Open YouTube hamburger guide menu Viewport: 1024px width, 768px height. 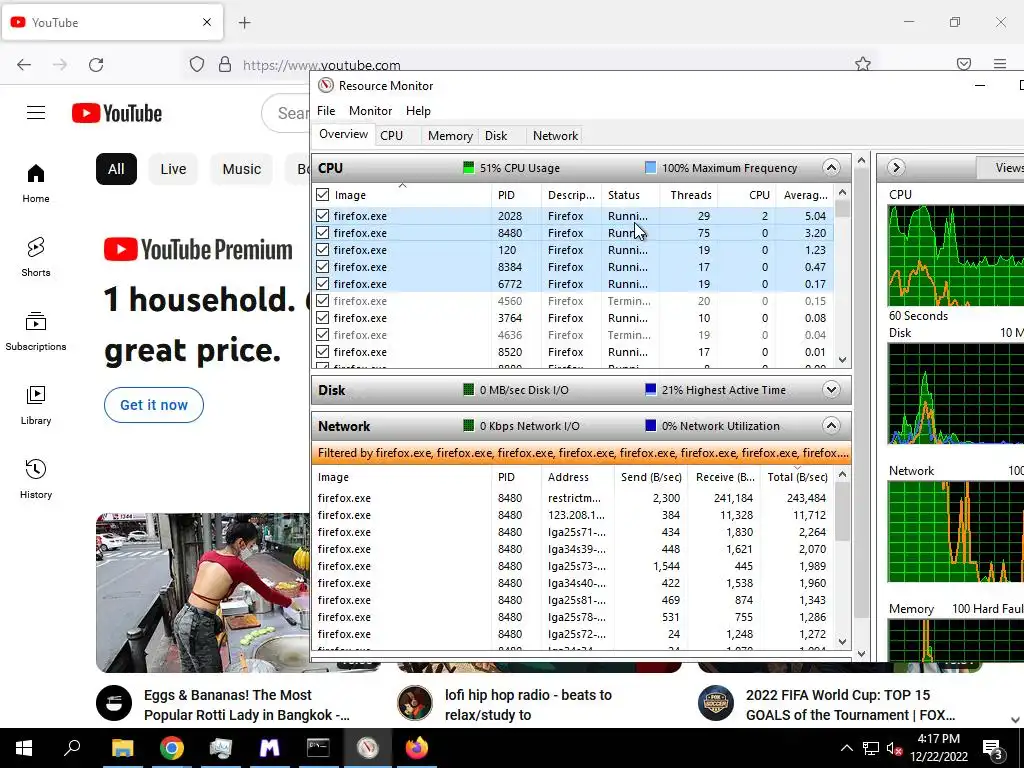coord(36,113)
